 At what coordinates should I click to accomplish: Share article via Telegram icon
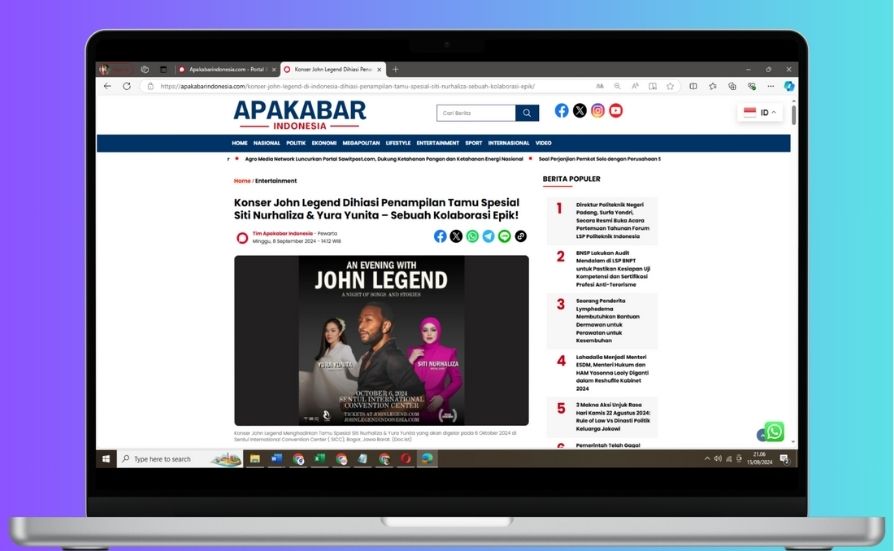[488, 236]
